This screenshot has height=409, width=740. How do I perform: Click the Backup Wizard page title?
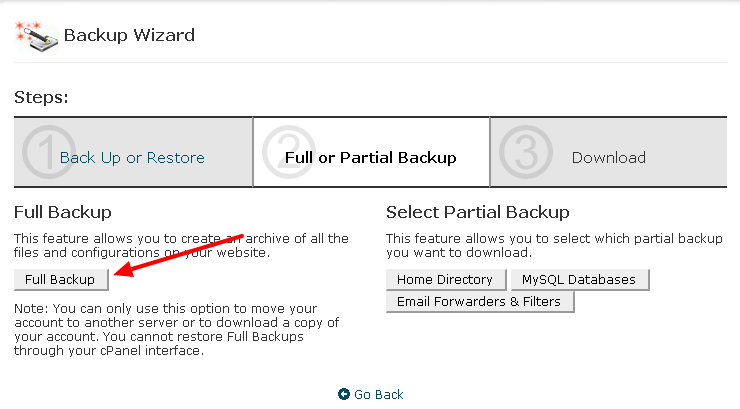pyautogui.click(x=129, y=35)
